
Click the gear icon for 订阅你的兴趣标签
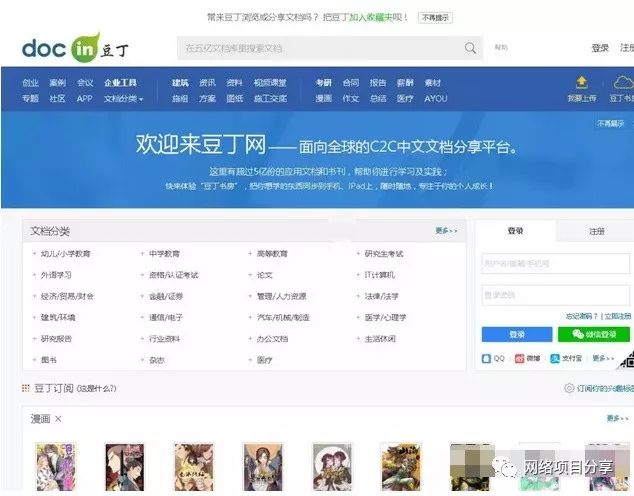click(x=569, y=388)
